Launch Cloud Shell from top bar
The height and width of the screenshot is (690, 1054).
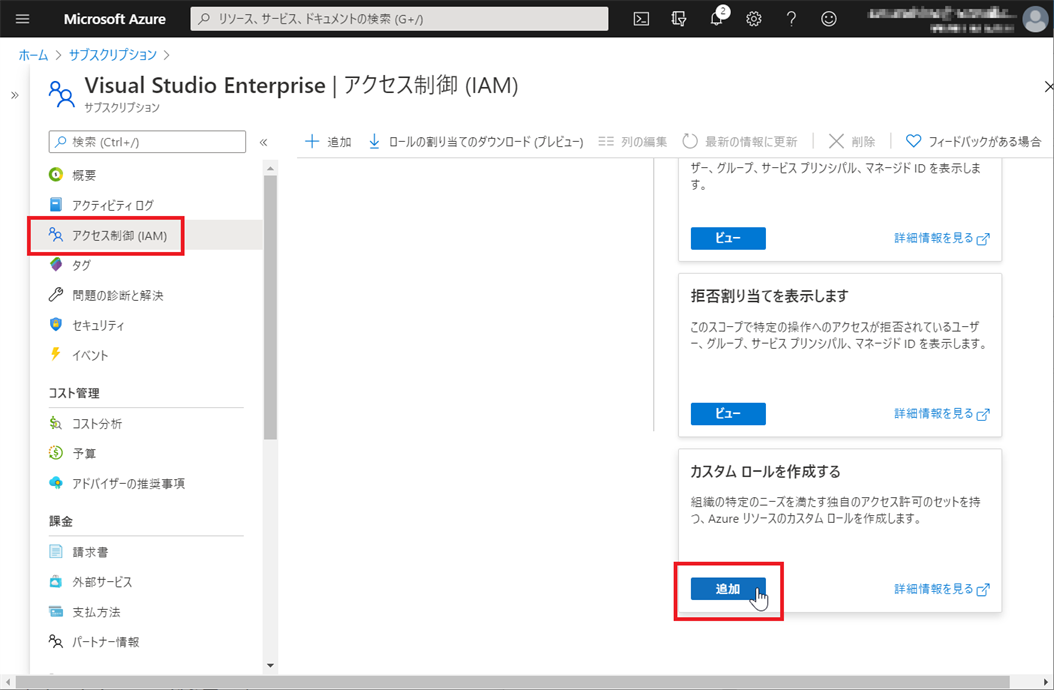pyautogui.click(x=641, y=19)
